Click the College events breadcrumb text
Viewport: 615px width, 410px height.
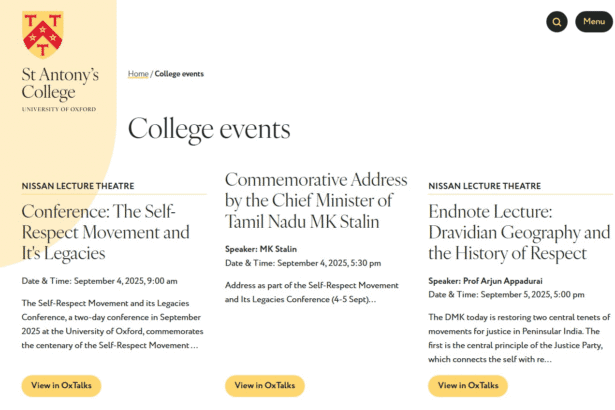179,74
